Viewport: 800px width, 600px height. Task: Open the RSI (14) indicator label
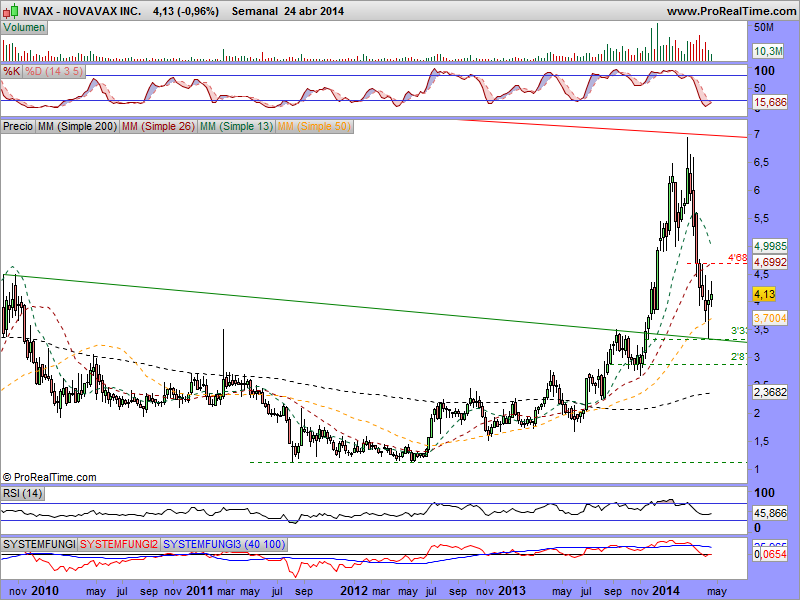[22, 493]
